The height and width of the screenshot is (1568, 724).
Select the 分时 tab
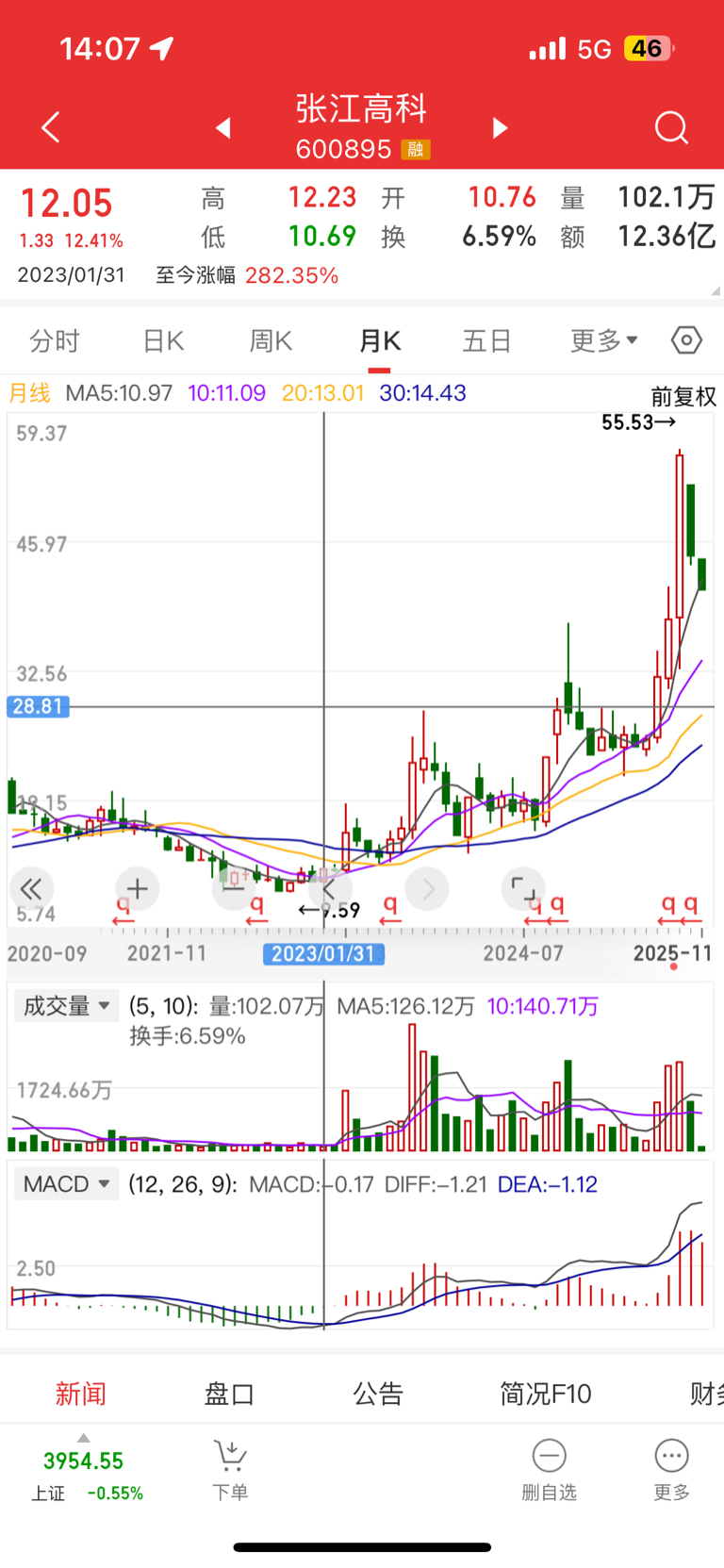click(55, 340)
